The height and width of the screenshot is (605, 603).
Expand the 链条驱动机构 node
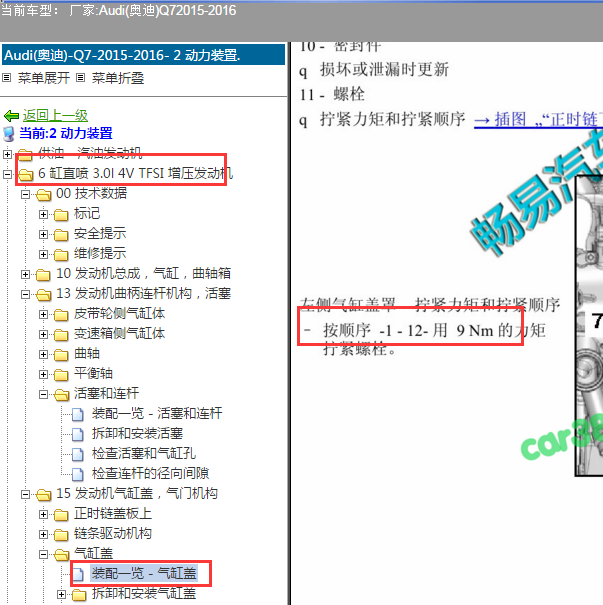[44, 534]
